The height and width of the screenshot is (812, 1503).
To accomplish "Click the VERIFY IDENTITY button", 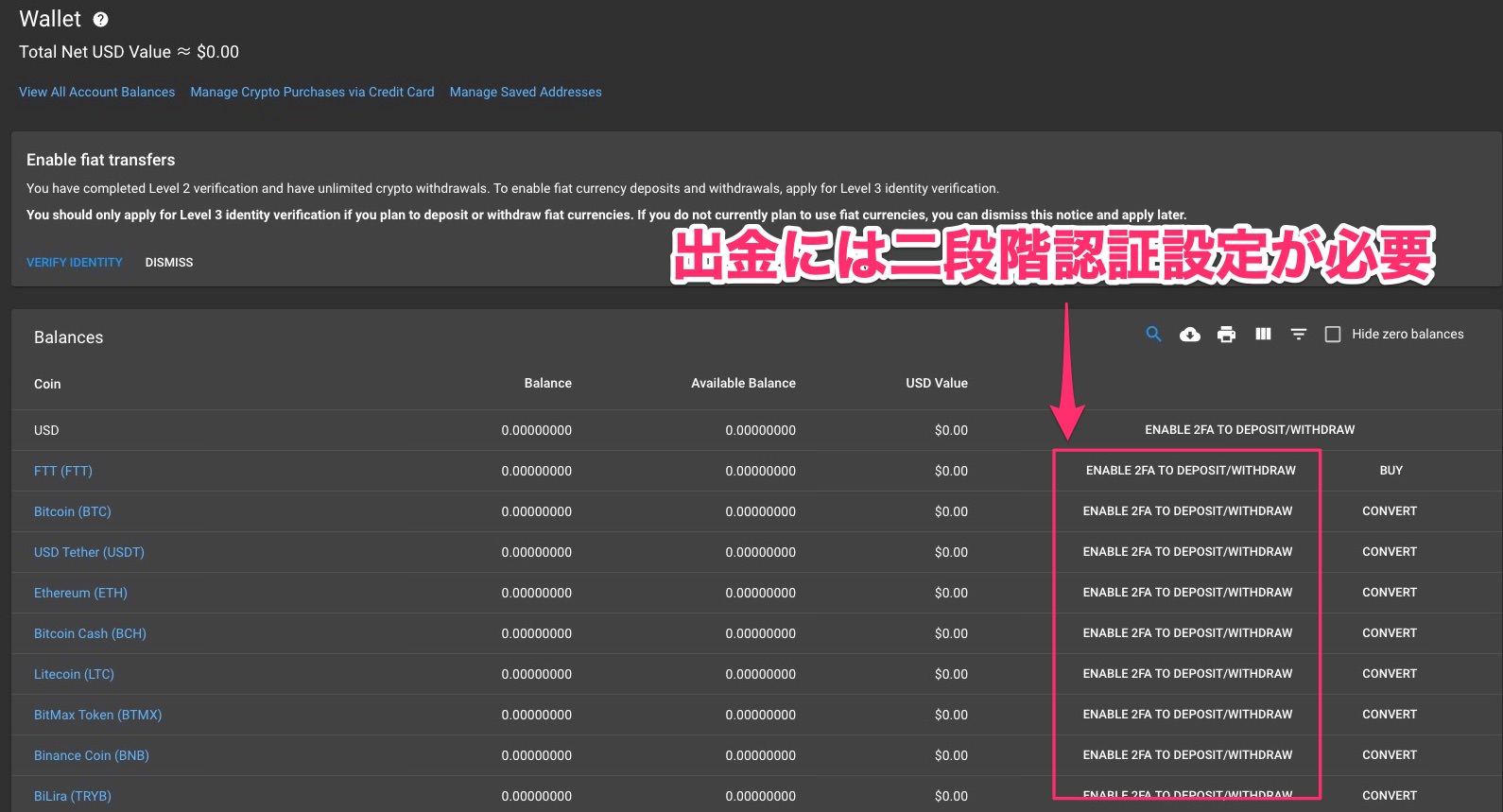I will click(75, 262).
